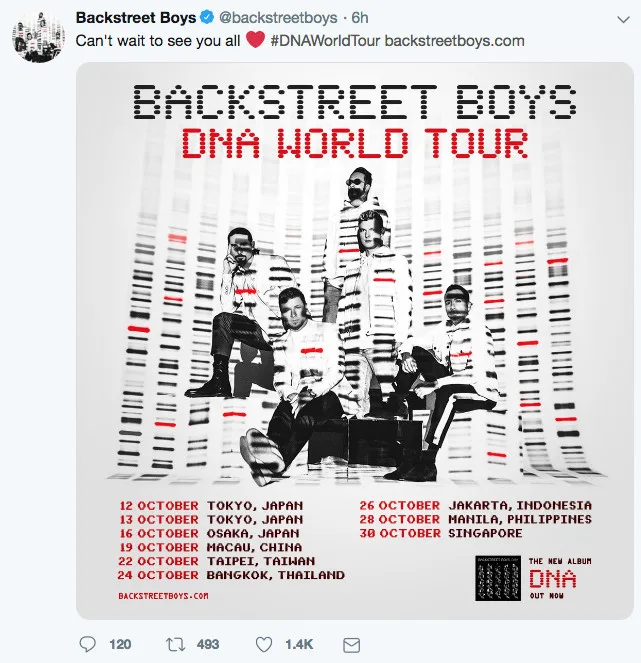Click the BACKSTREET BOYS poster heading
The image size is (641, 663).
pyautogui.click(x=355, y=101)
